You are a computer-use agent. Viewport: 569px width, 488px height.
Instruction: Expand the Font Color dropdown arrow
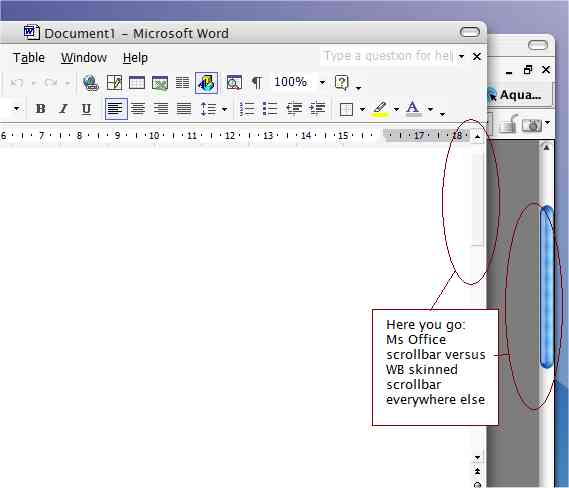coord(430,109)
